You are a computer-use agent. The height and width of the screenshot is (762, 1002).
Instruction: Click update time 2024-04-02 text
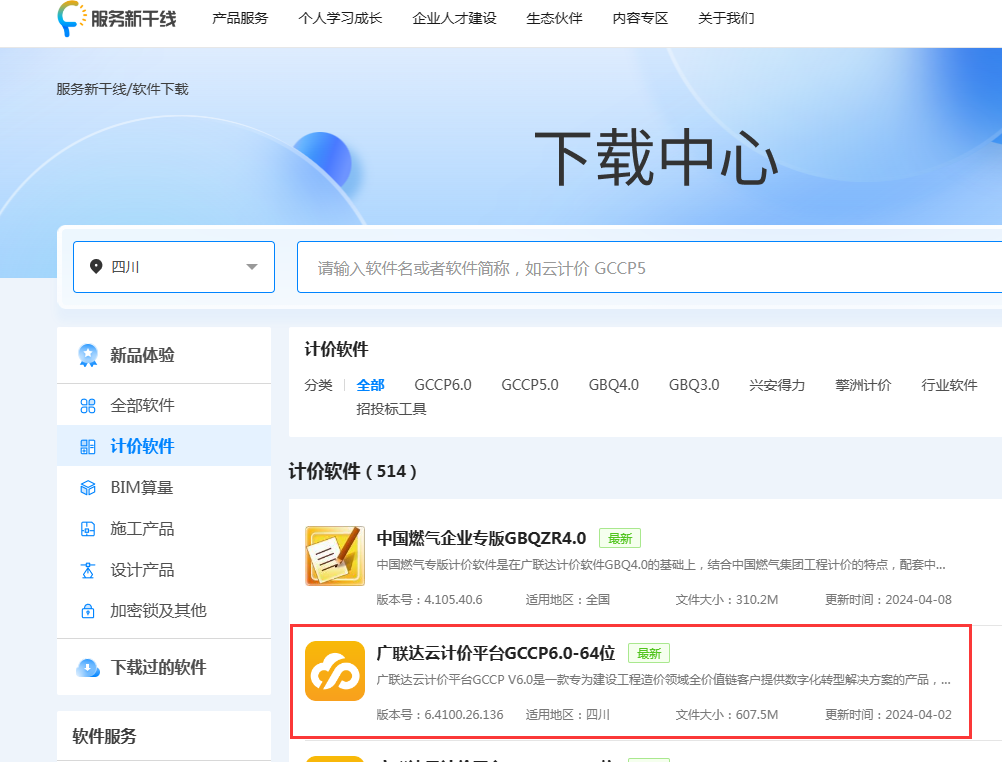coord(918,715)
